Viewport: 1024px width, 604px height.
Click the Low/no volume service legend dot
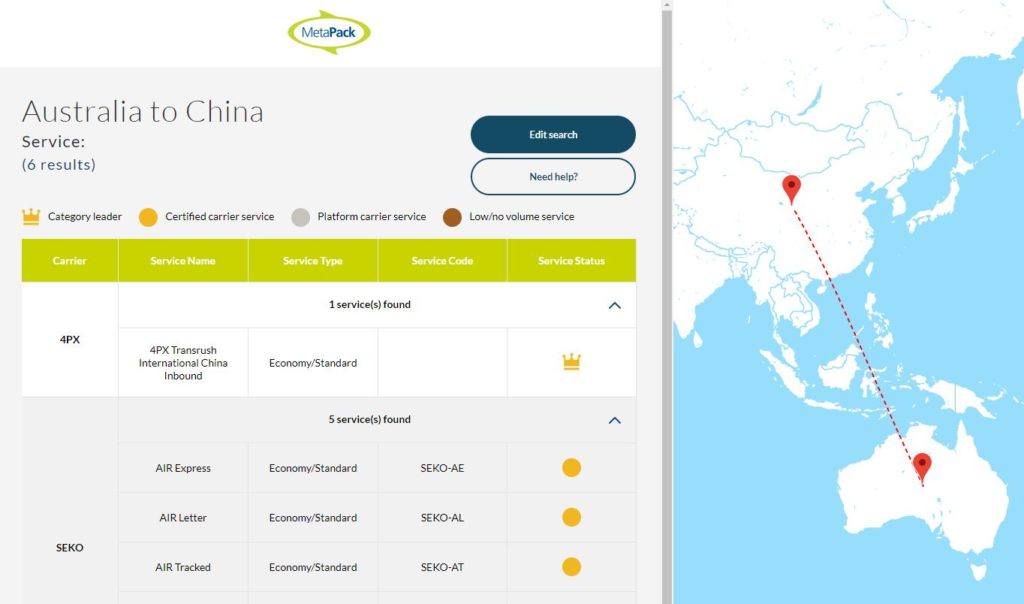click(x=452, y=217)
